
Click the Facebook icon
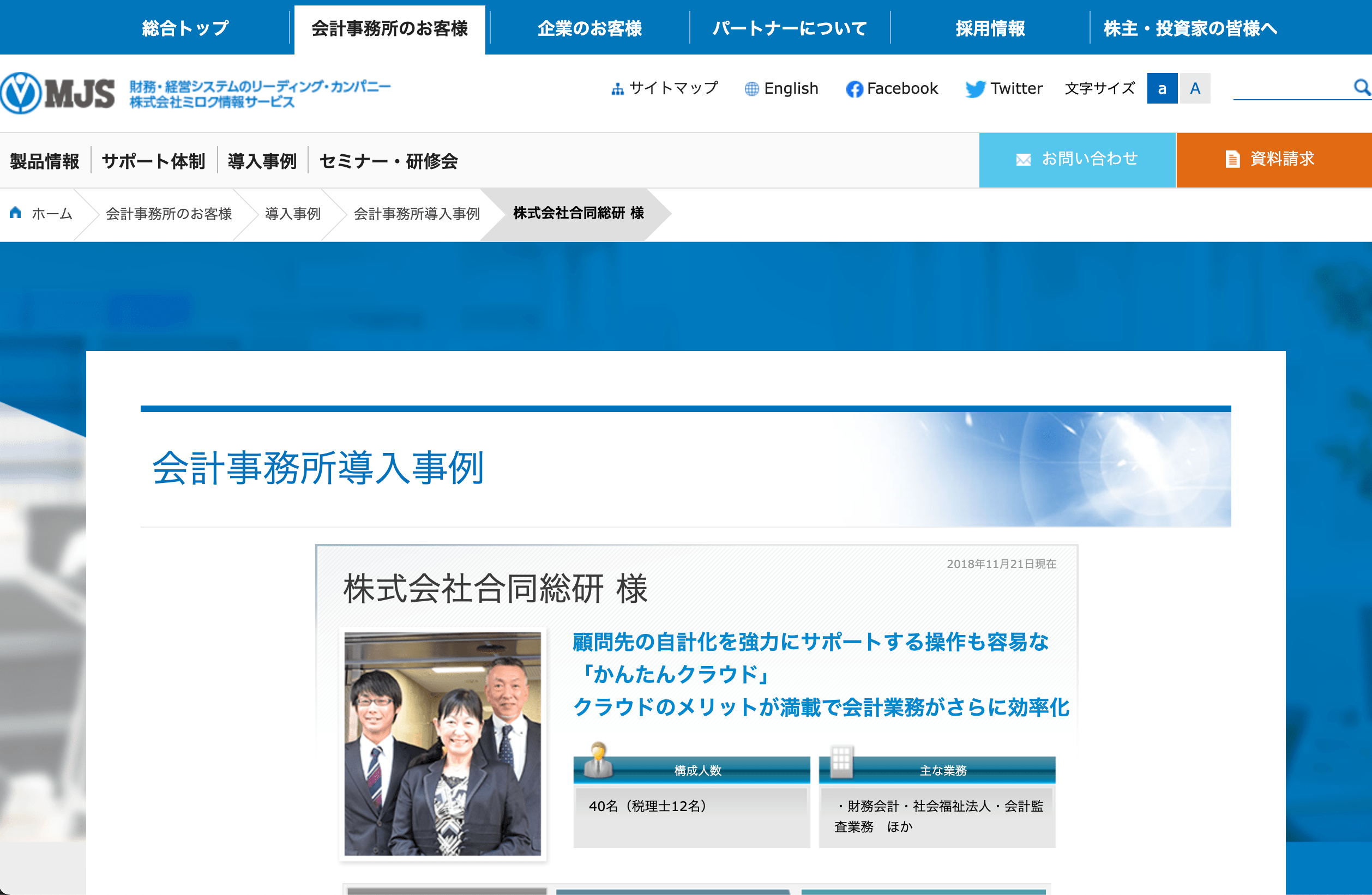[854, 89]
